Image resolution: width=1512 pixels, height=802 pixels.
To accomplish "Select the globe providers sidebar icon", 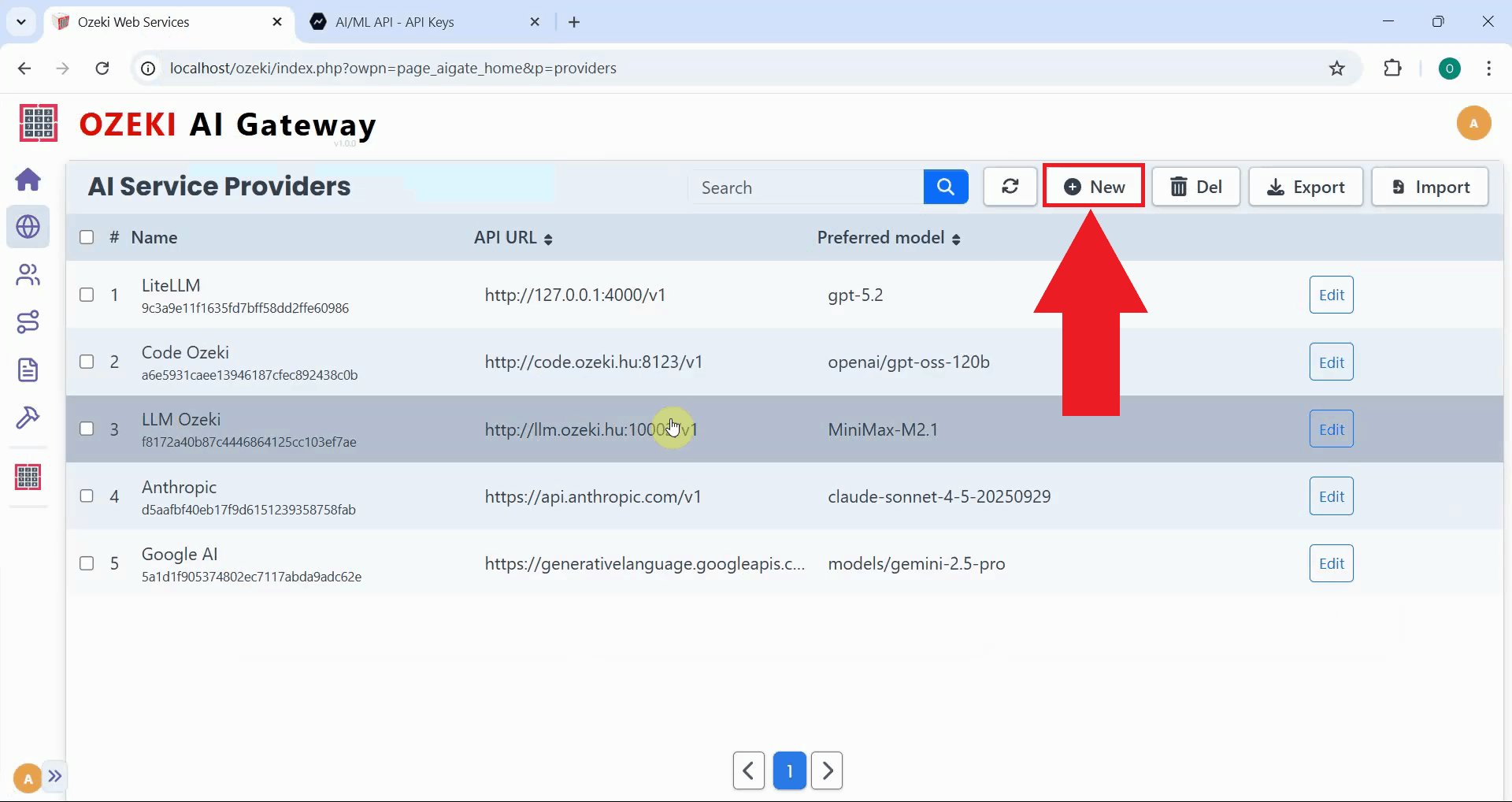I will (x=28, y=227).
